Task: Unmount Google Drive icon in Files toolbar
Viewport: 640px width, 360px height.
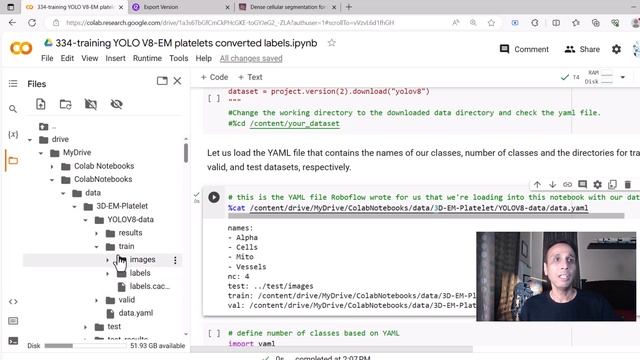Action: (91, 104)
